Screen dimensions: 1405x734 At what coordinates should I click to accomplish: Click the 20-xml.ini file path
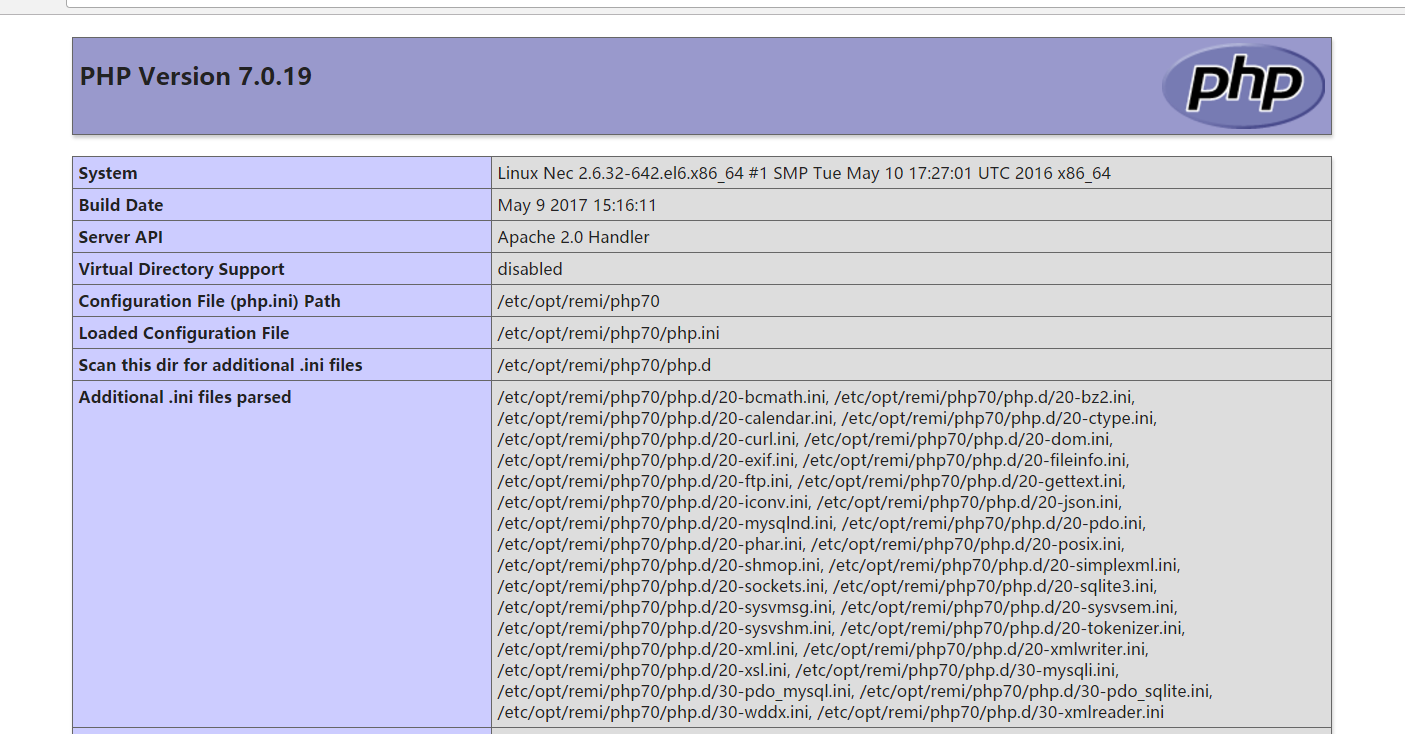[x=646, y=649]
